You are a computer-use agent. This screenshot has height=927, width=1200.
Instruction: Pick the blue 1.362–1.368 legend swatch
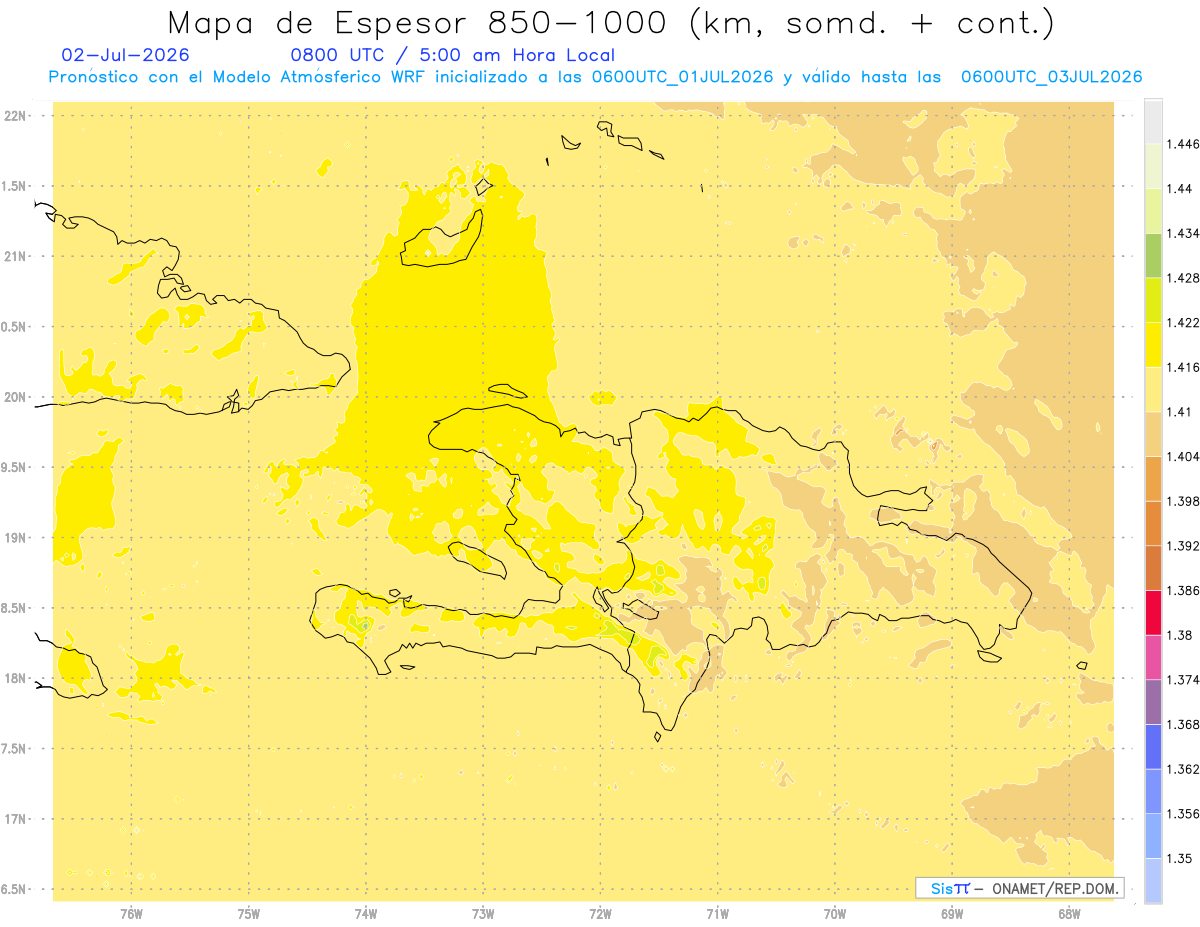[1153, 747]
